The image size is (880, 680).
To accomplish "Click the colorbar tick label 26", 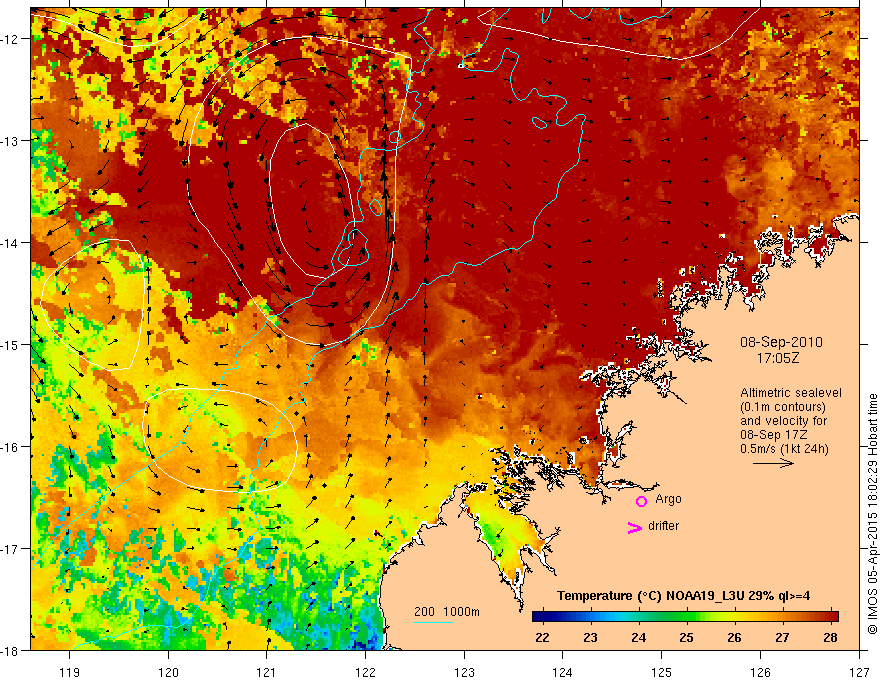I will click(734, 637).
